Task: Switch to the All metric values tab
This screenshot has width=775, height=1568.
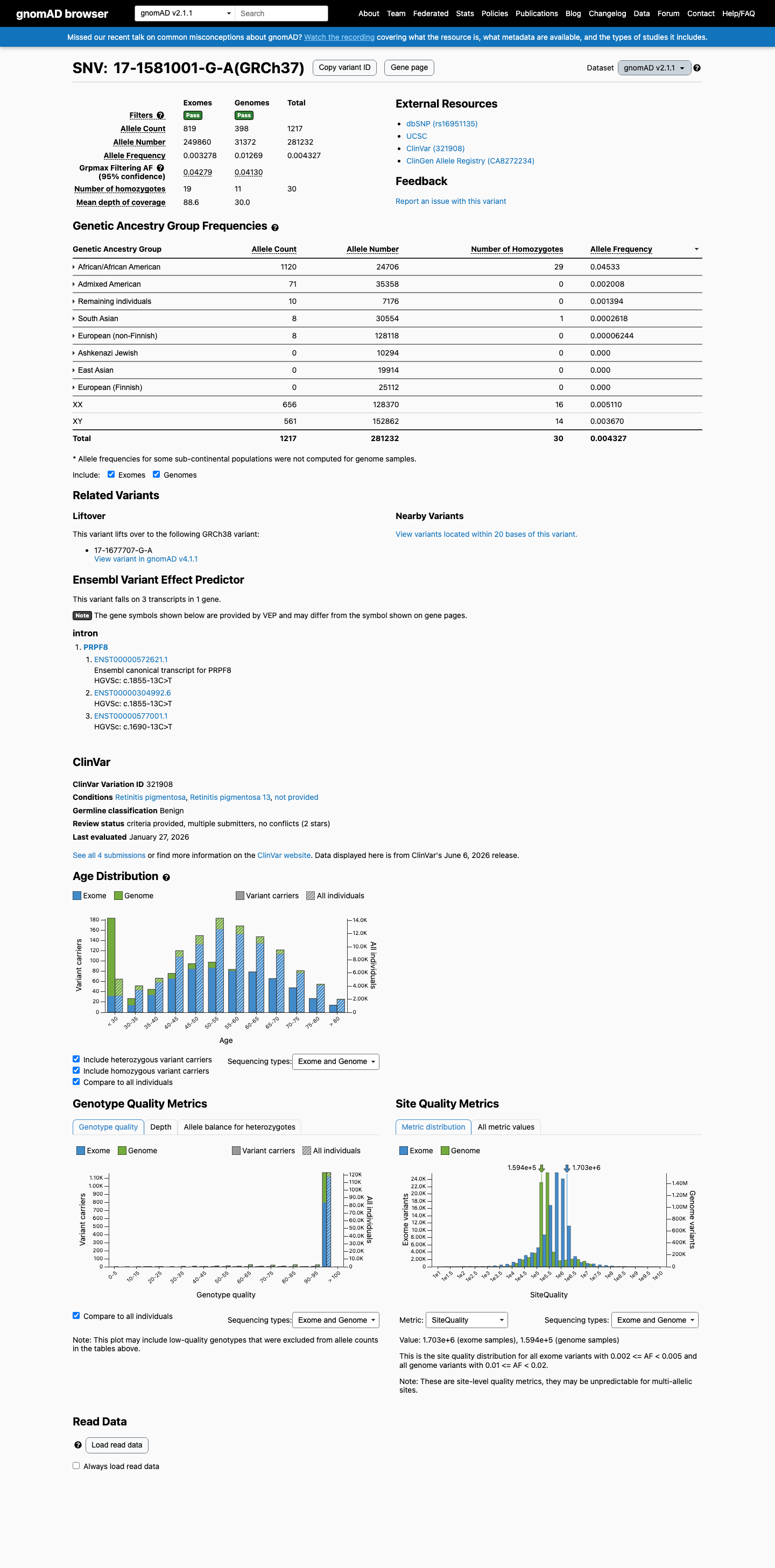Action: (506, 1127)
